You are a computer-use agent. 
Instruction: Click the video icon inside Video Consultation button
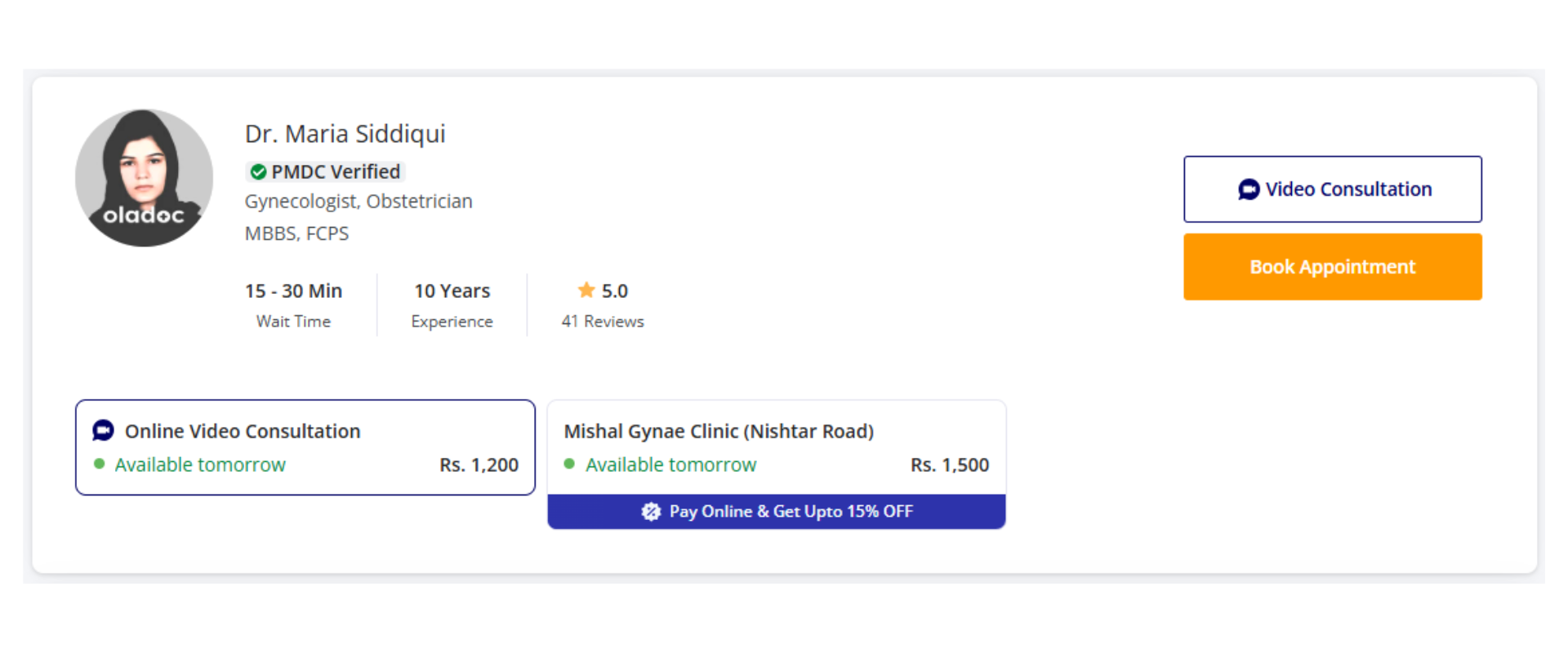[1248, 189]
